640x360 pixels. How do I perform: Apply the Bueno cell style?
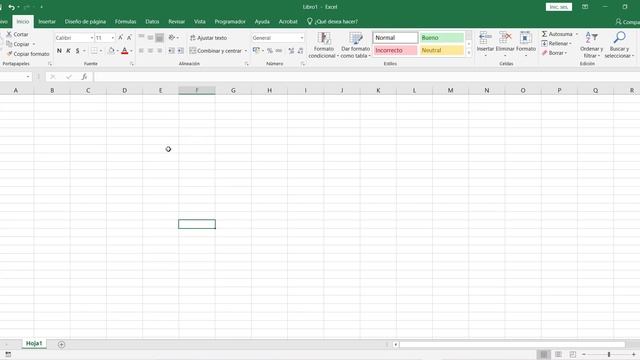pyautogui.click(x=442, y=38)
